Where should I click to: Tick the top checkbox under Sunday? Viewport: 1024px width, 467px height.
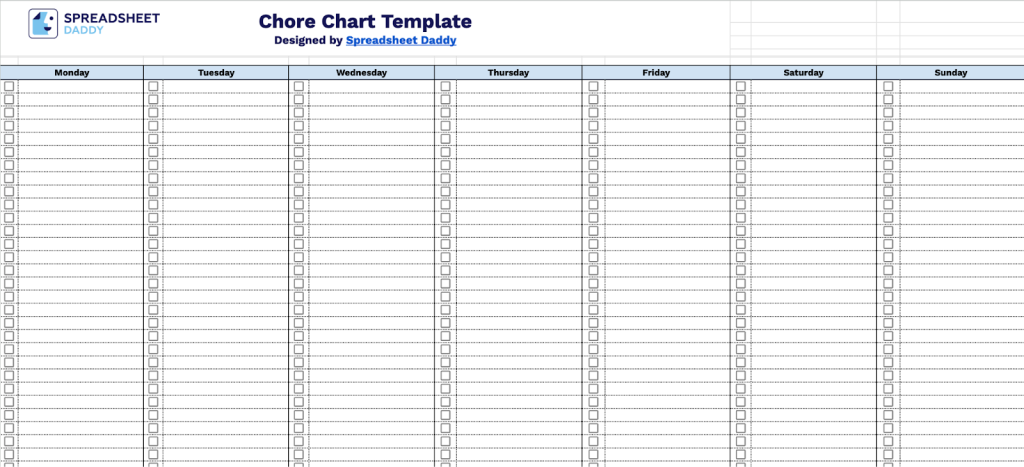(888, 86)
